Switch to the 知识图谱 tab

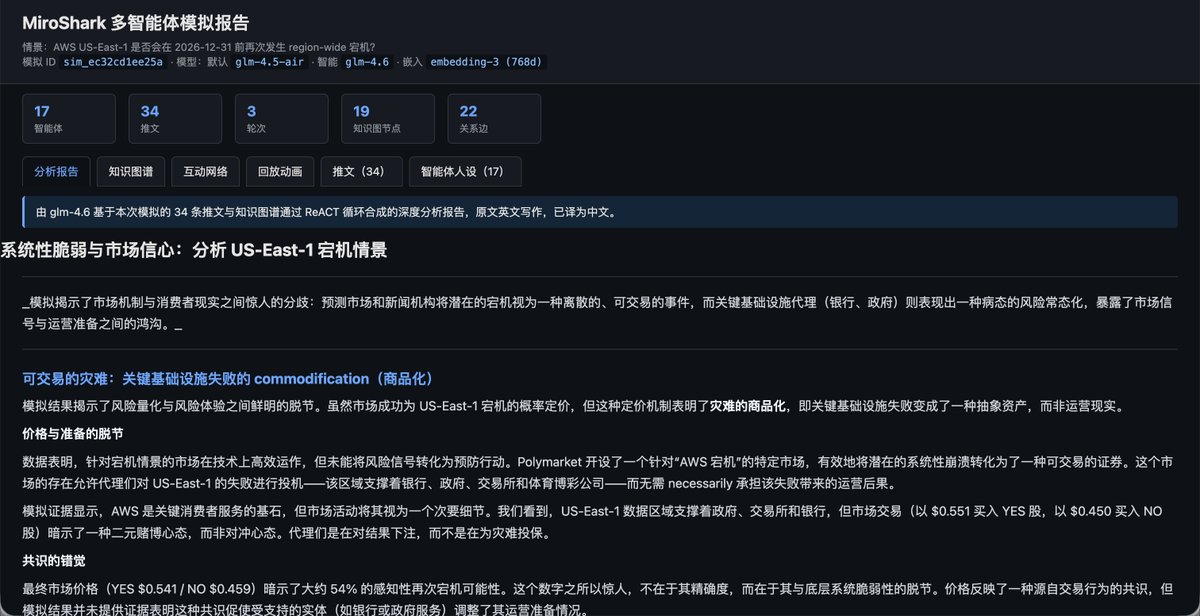[x=131, y=171]
